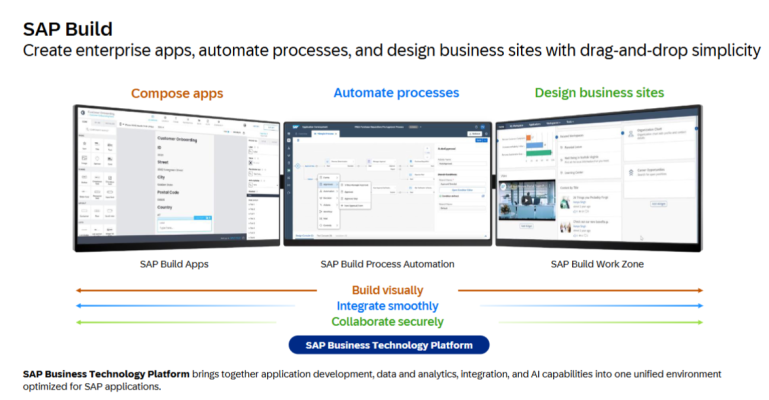Screen dimensions: 769x400
Task: Click the "Country" field label in Build Apps
Action: coord(165,207)
